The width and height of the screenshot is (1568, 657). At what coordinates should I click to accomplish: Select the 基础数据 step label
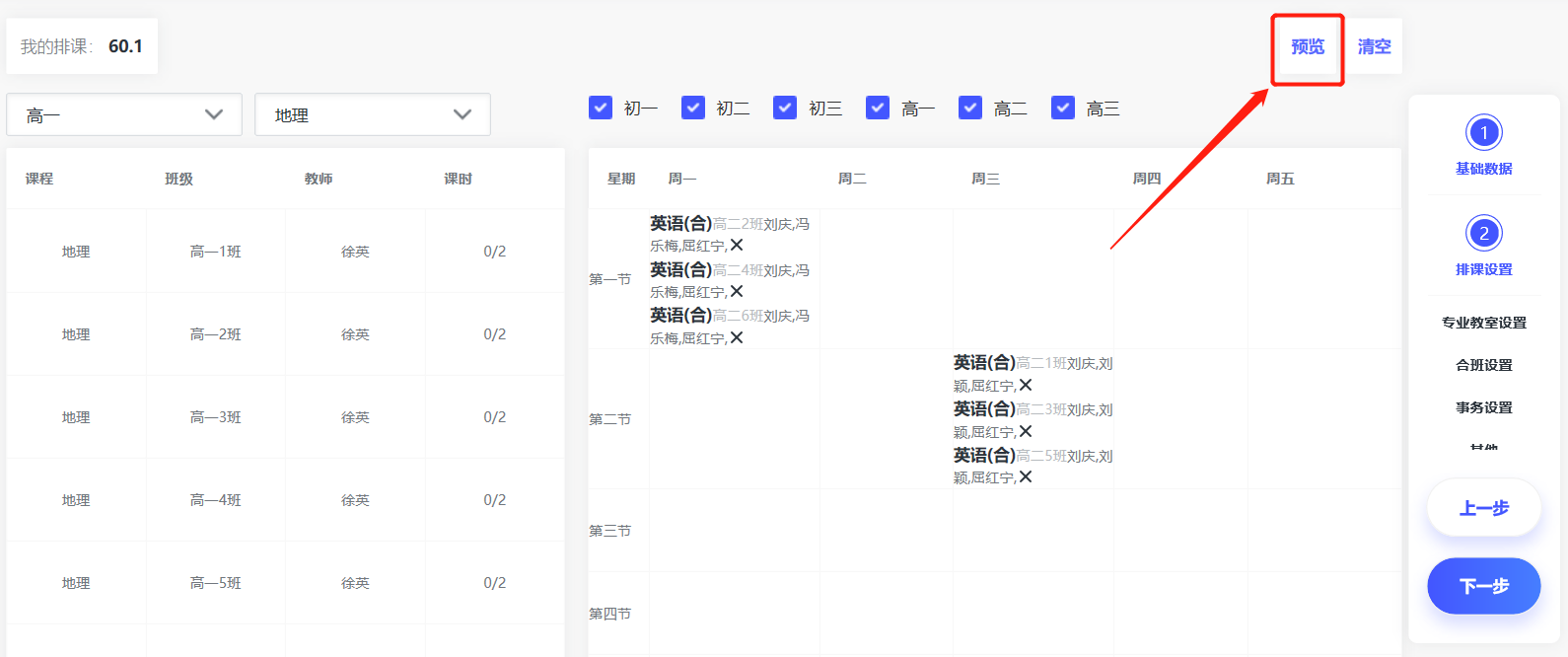click(1484, 169)
